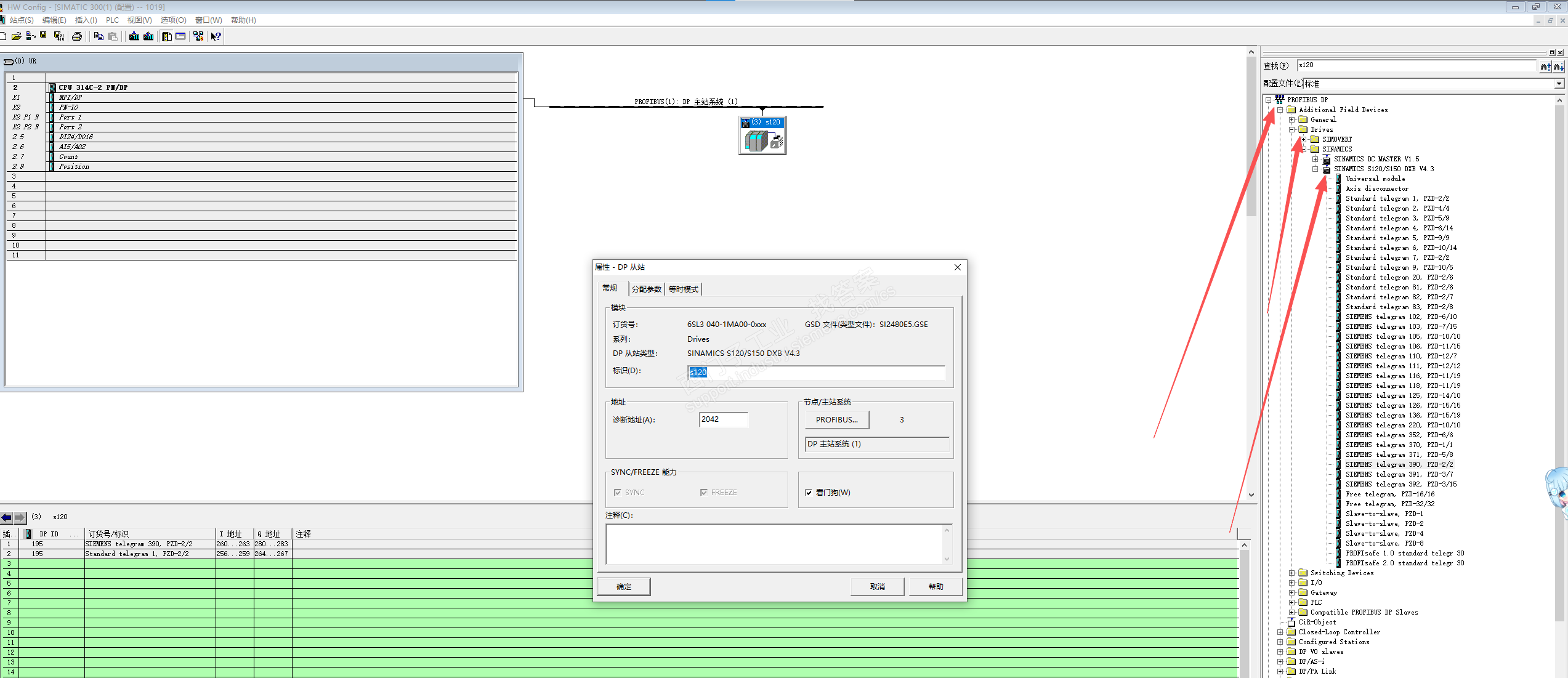Click Configure Network icon in toolbar
The height and width of the screenshot is (678, 1568).
tap(198, 36)
